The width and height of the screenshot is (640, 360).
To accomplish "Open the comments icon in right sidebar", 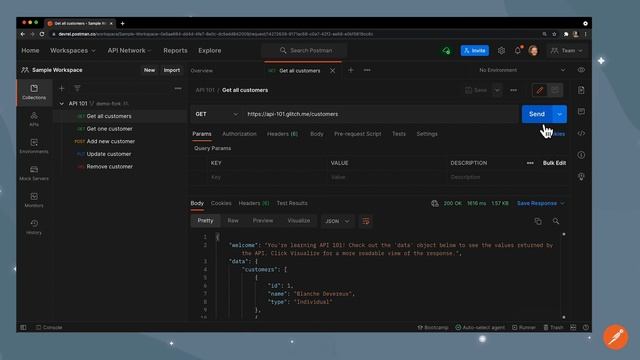I will tap(581, 111).
